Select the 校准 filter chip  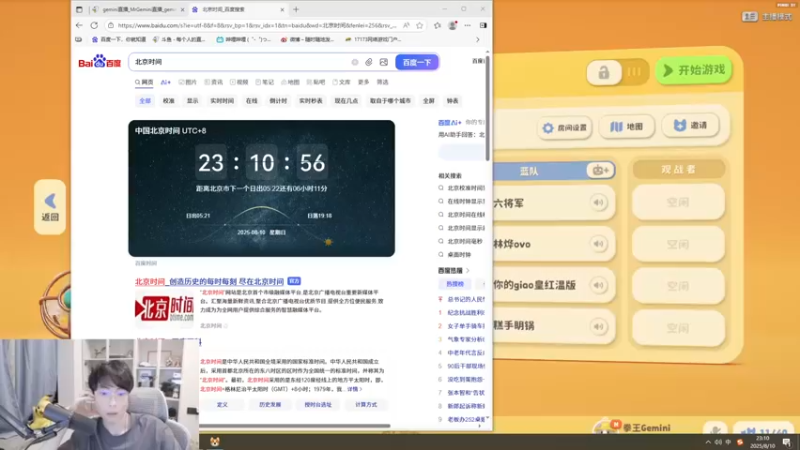tap(168, 101)
